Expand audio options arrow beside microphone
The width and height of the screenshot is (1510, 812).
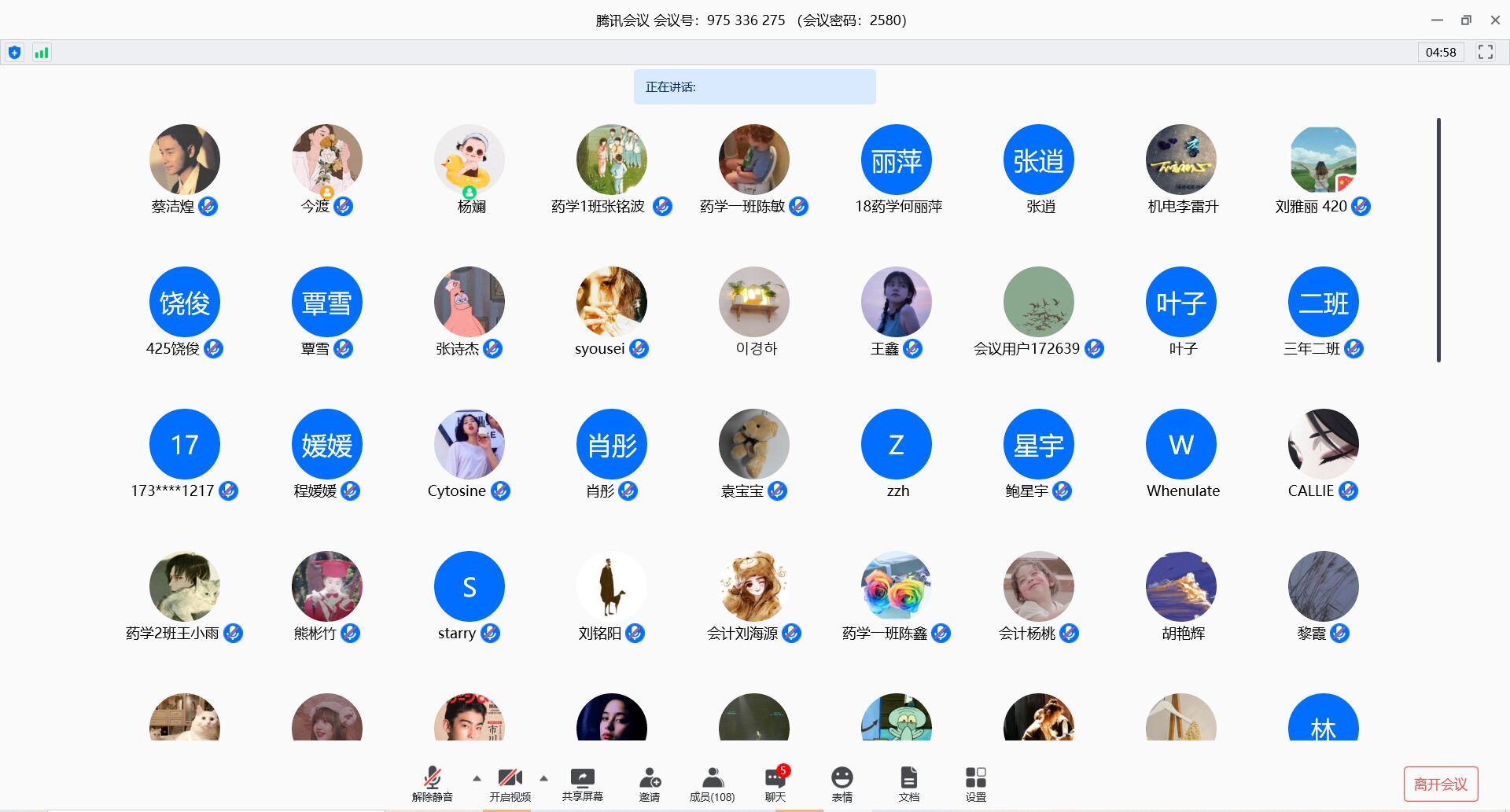(x=477, y=778)
